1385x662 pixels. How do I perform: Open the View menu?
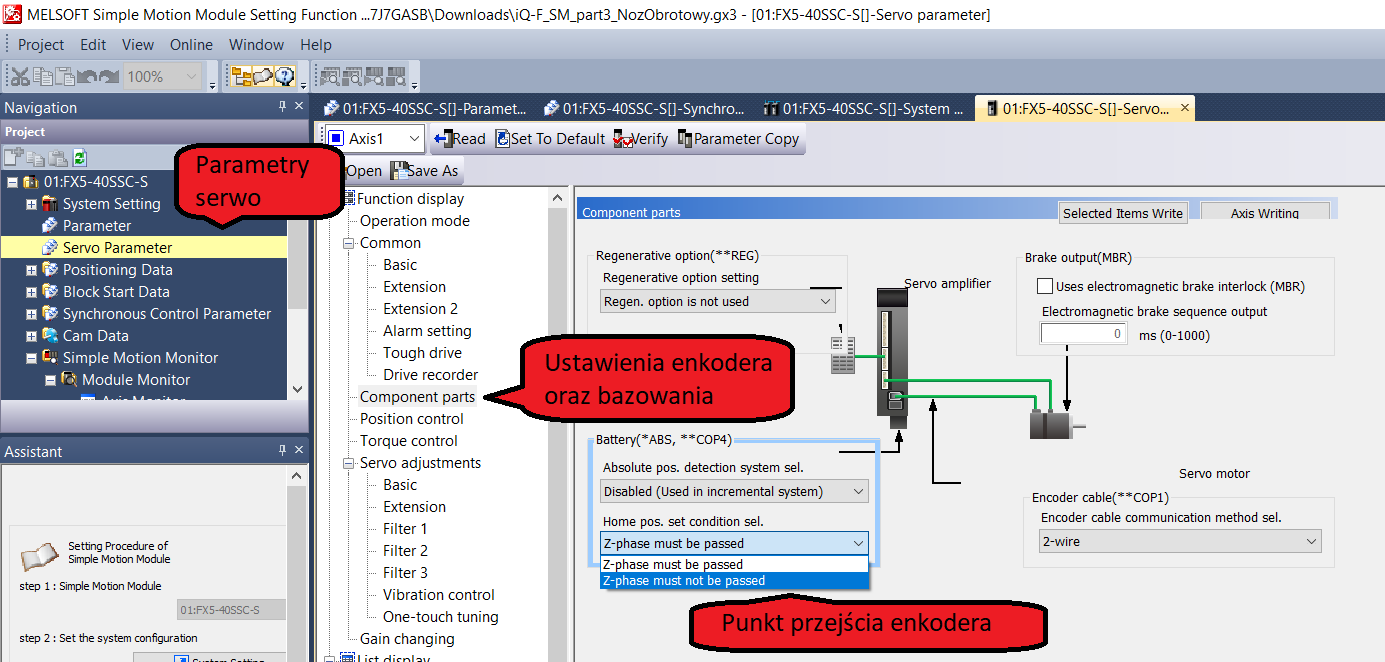[138, 45]
